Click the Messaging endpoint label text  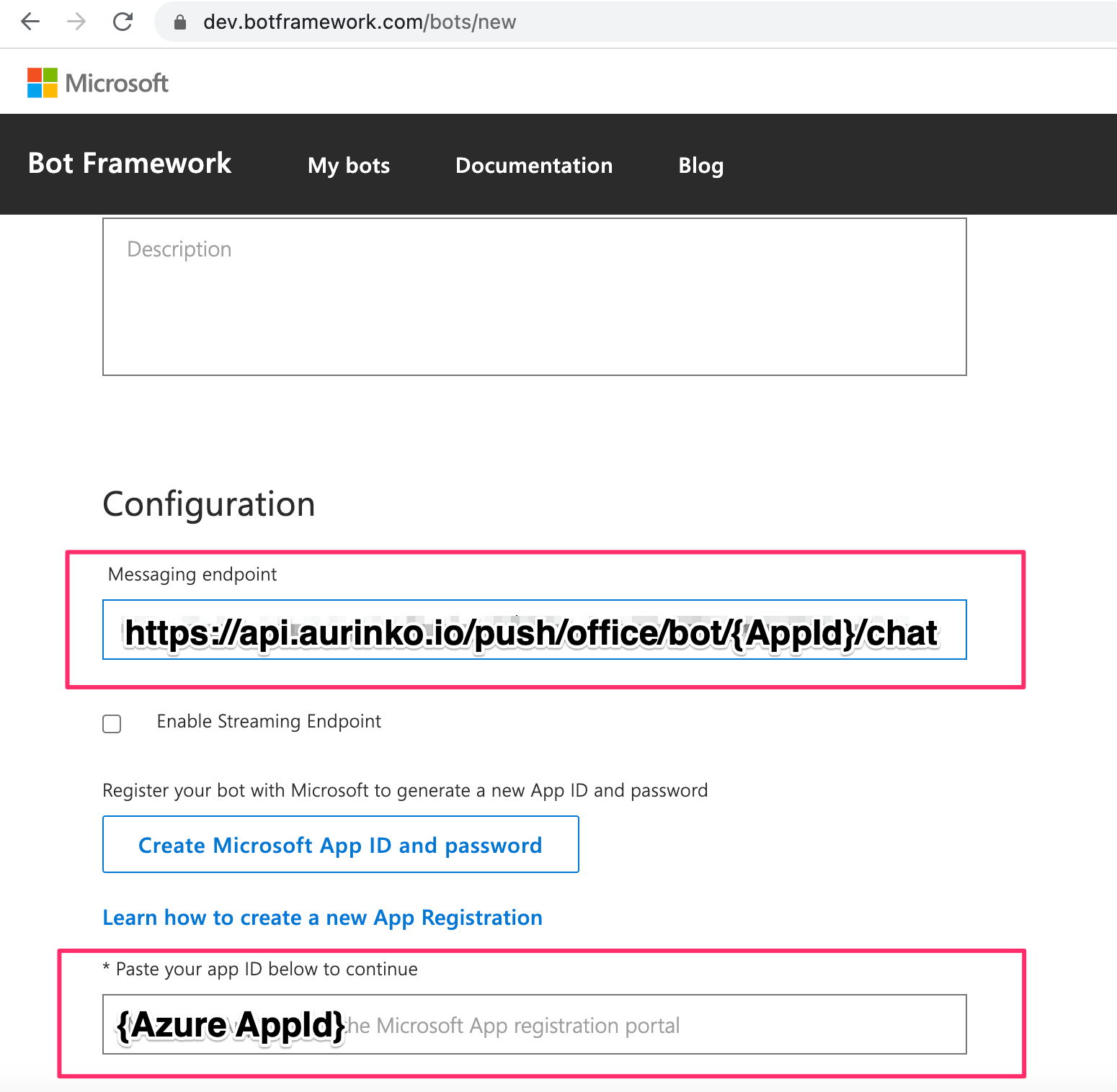coord(192,575)
